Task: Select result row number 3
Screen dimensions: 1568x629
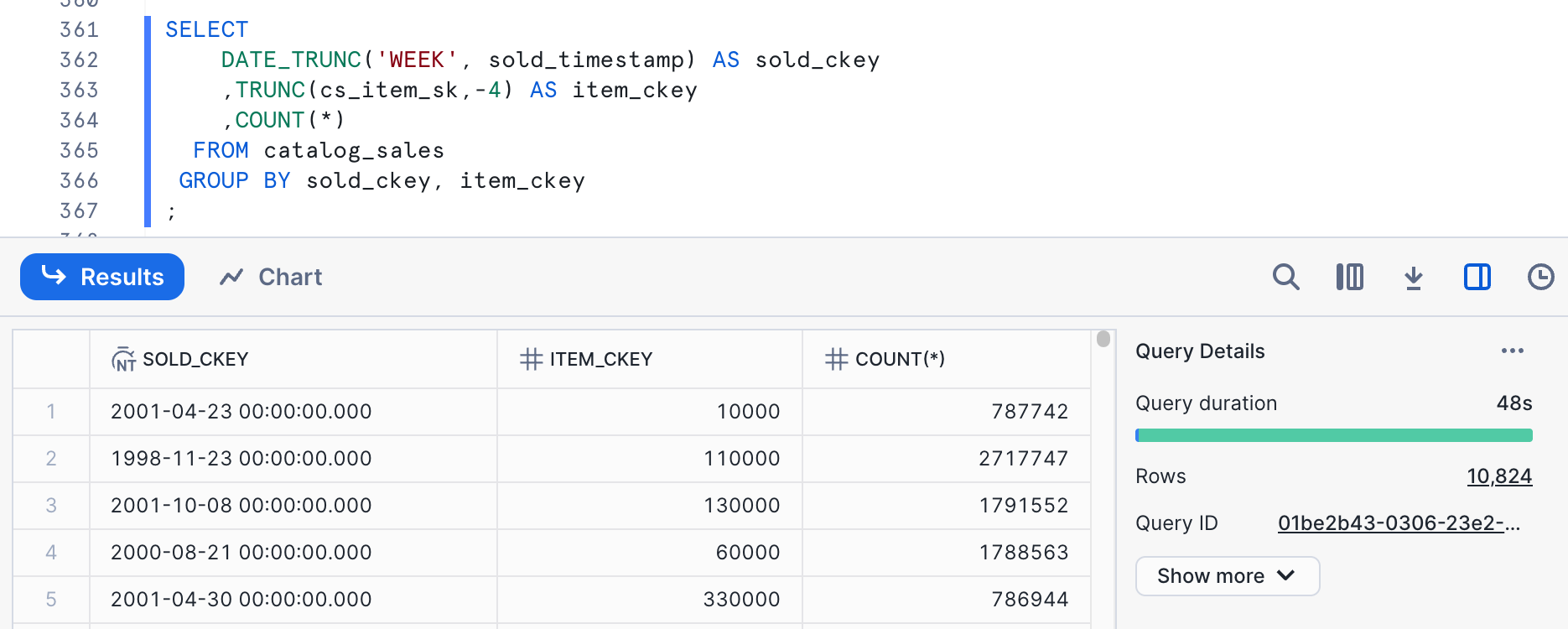Action: coord(51,505)
